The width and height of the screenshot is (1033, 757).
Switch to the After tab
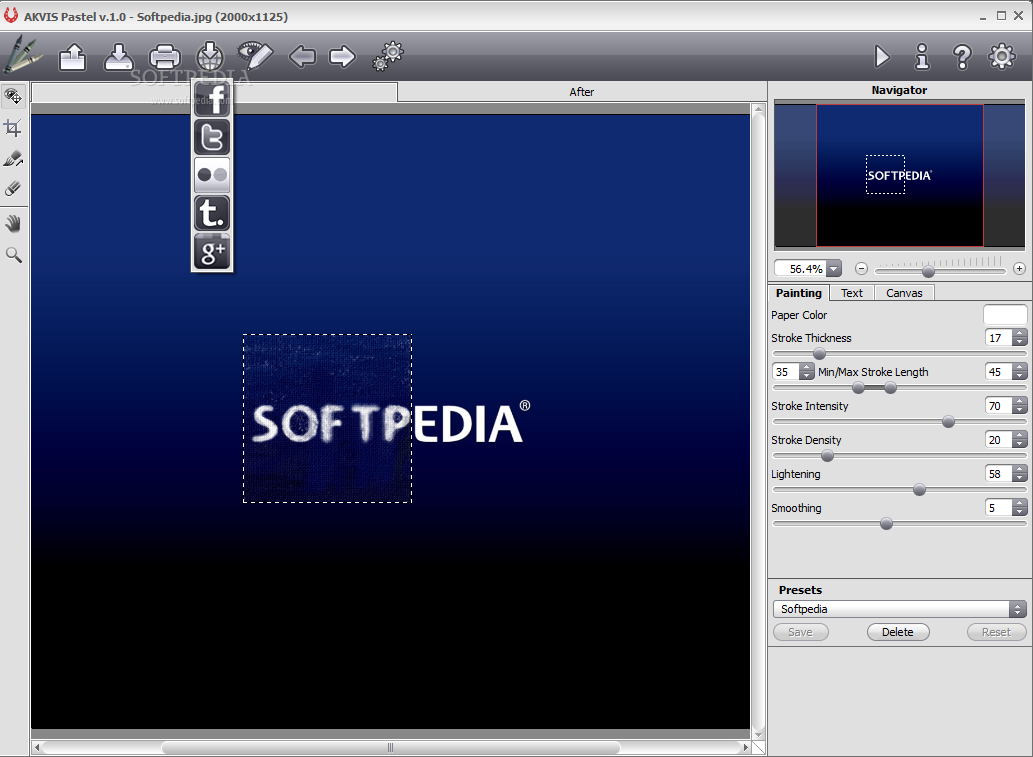[582, 92]
